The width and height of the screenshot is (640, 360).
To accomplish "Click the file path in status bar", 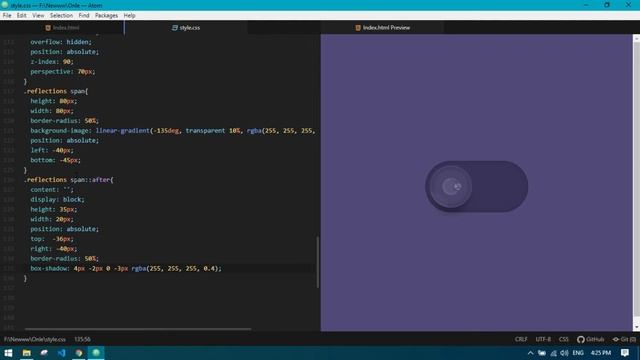I will [x=35, y=339].
